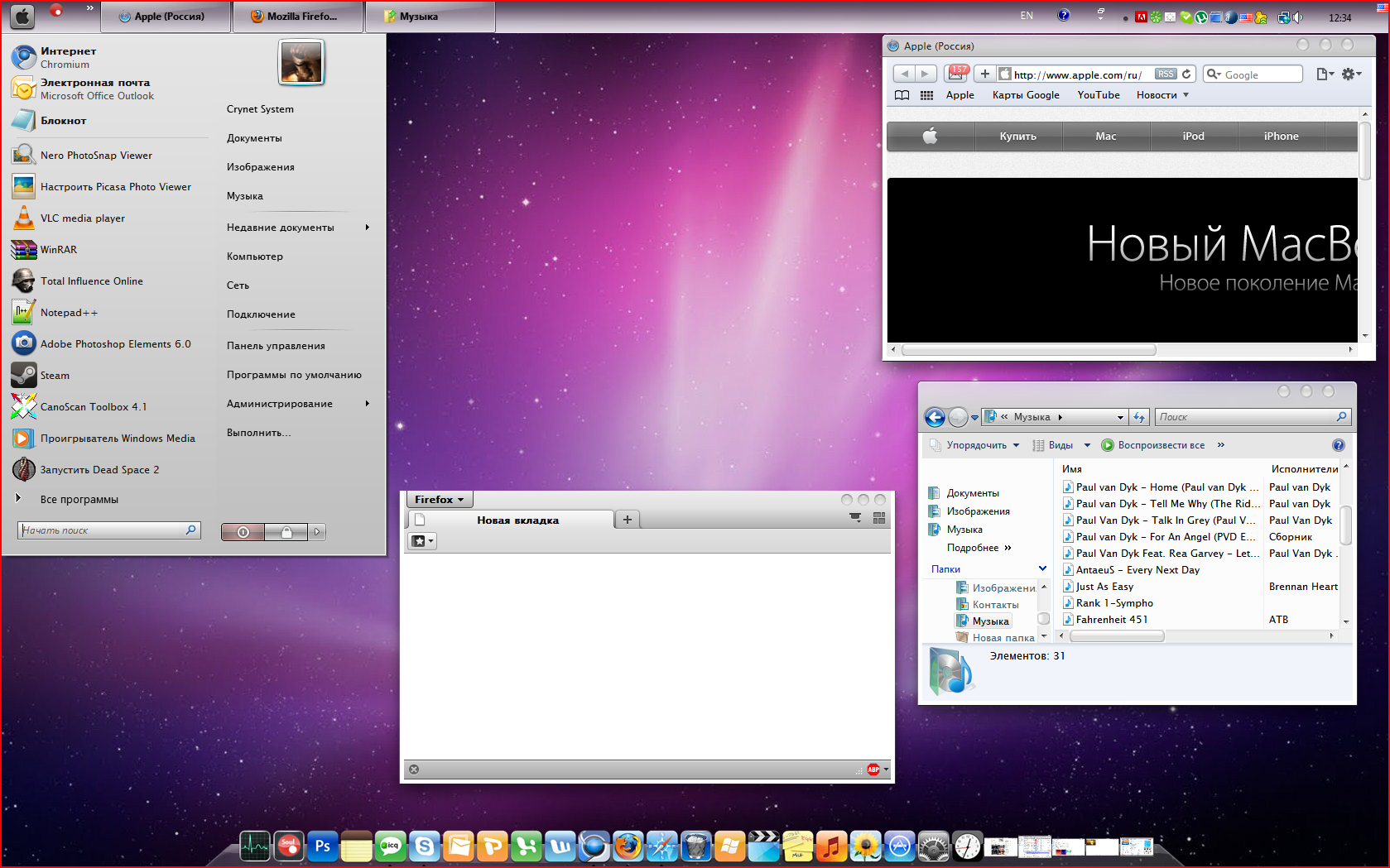This screenshot has height=868, width=1390.
Task: Select Компьютер in the start menu
Action: point(255,257)
